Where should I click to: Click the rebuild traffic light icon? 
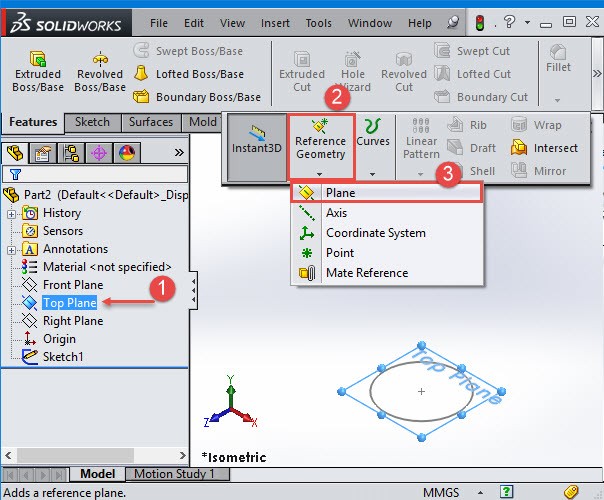480,23
